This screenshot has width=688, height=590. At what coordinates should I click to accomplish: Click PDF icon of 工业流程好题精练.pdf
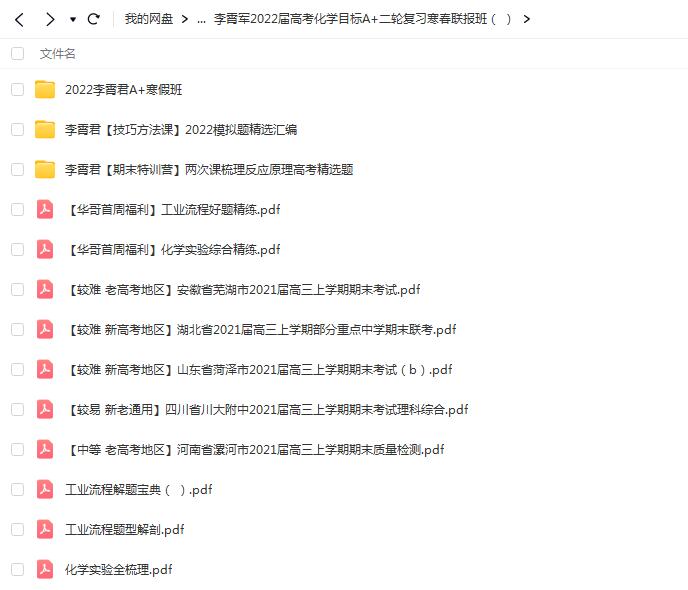pos(45,209)
